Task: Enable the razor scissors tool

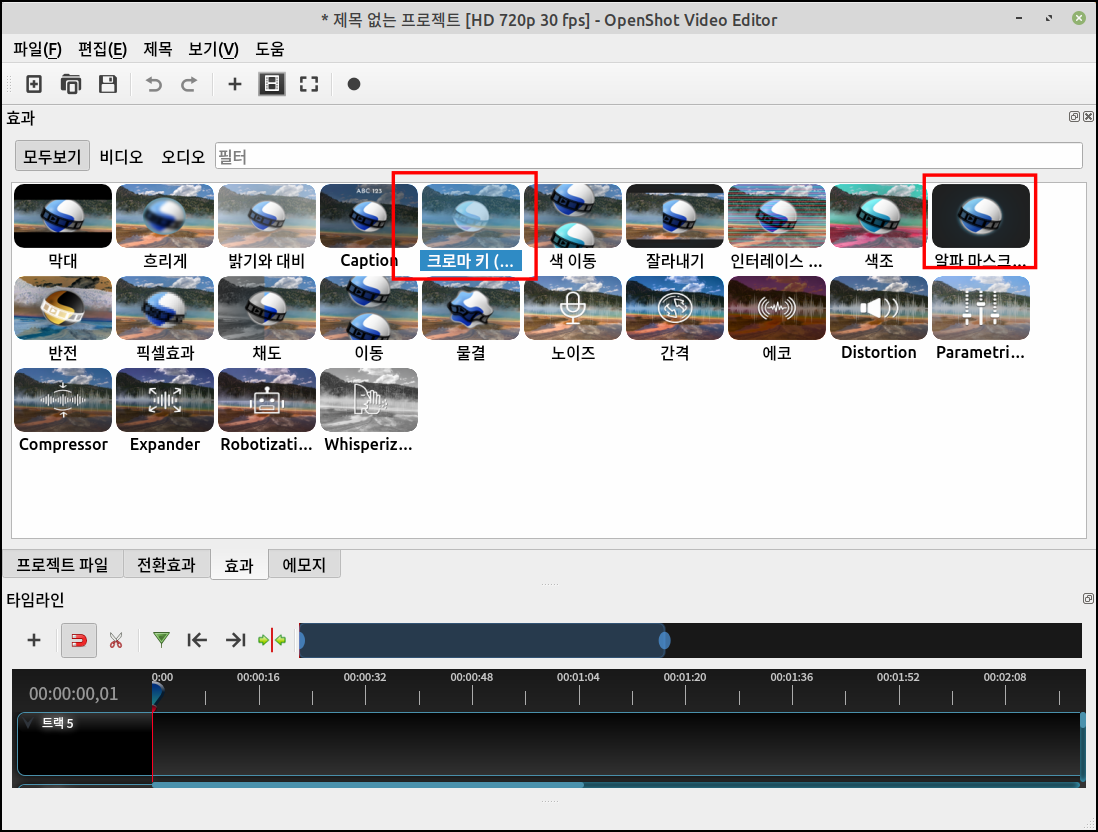Action: pos(116,640)
